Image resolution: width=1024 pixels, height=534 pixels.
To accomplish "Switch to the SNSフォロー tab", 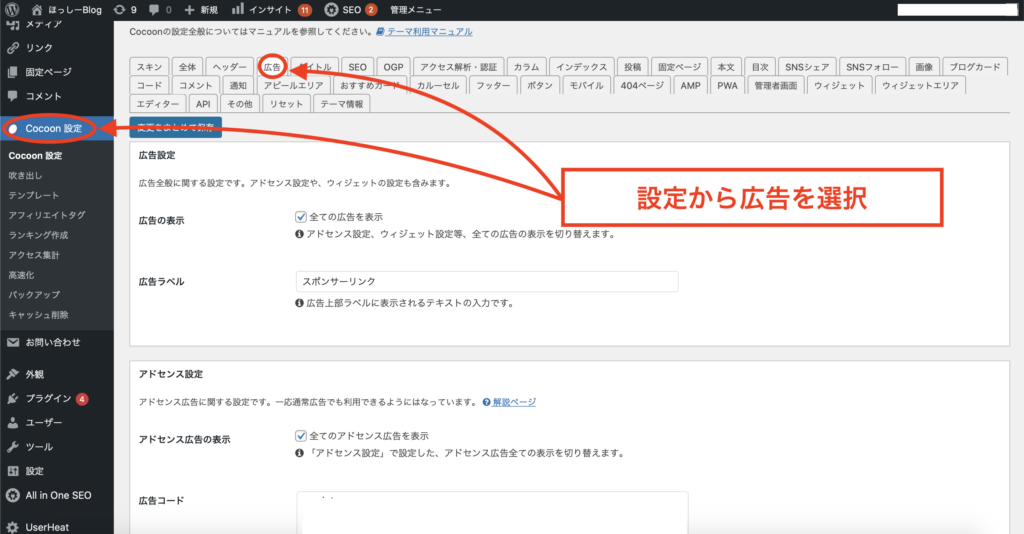I will tap(872, 67).
